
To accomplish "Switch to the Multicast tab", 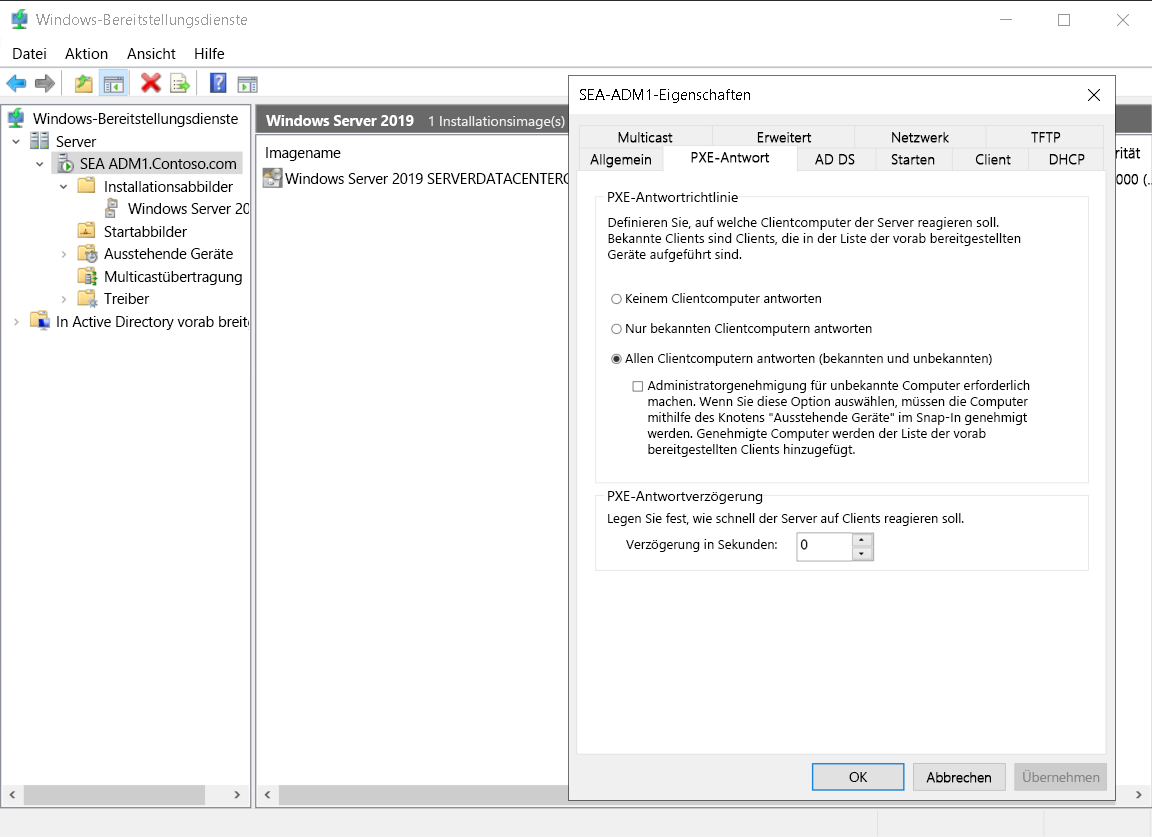I will tap(645, 137).
